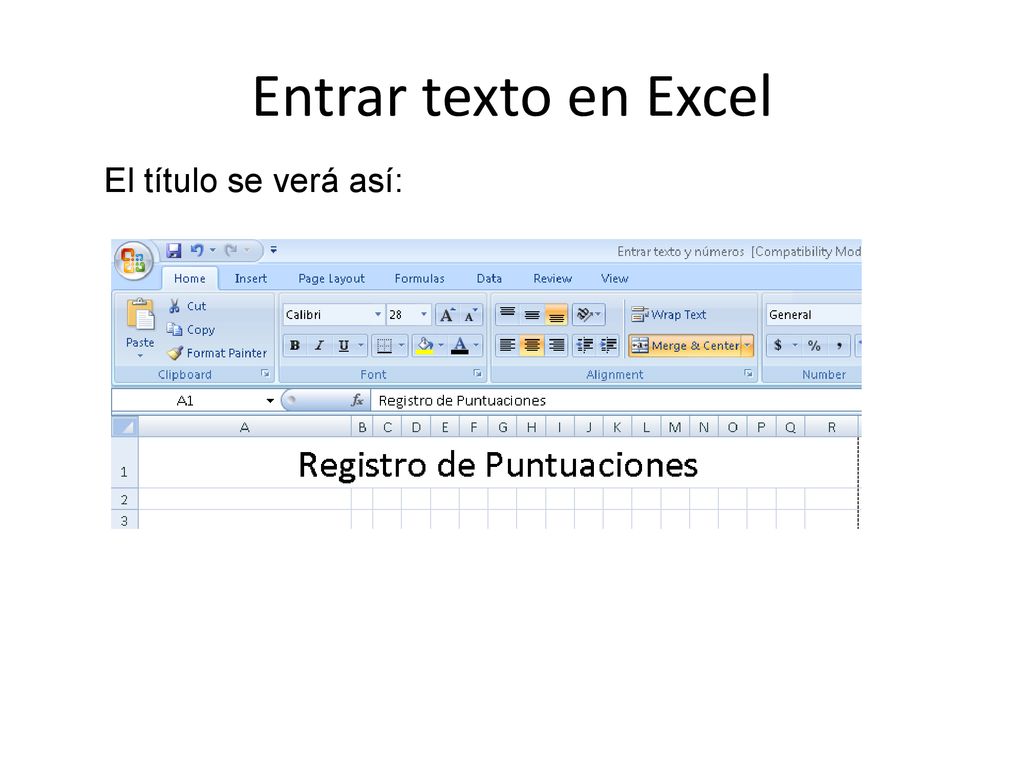Click the Redo arrow icon
This screenshot has height=768, width=1024.
231,250
